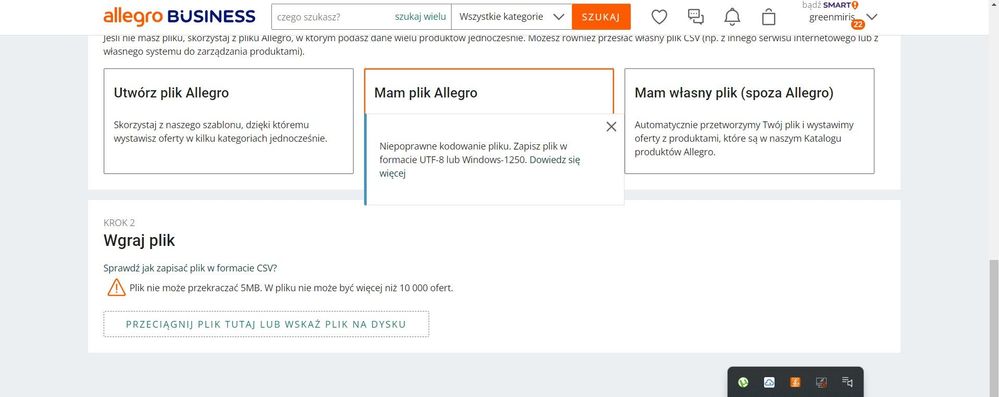Click the 'Dowiedz się więcej' link
The image size is (999, 397).
coord(480,166)
